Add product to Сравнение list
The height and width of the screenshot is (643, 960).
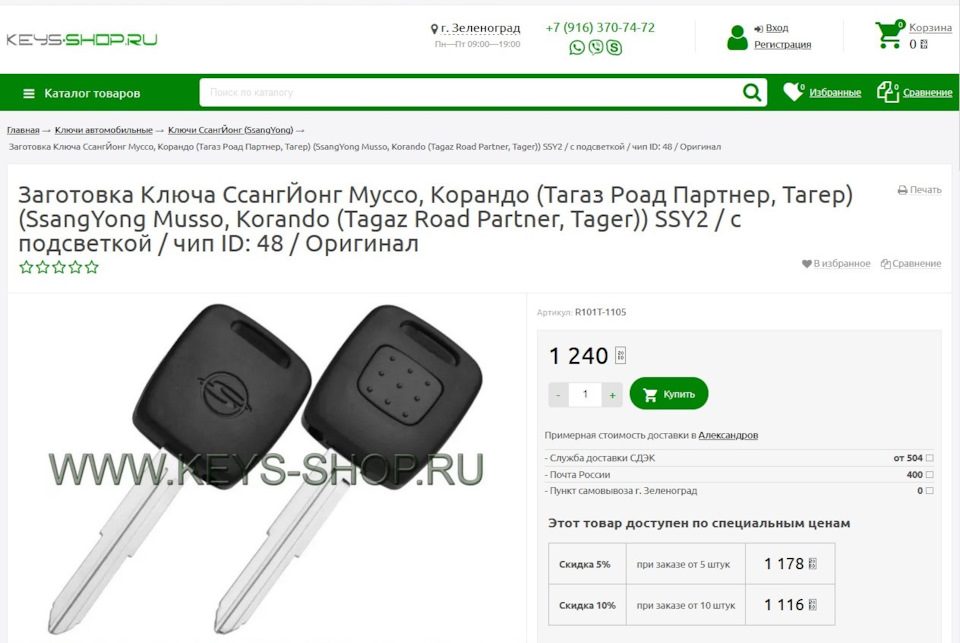(911, 263)
